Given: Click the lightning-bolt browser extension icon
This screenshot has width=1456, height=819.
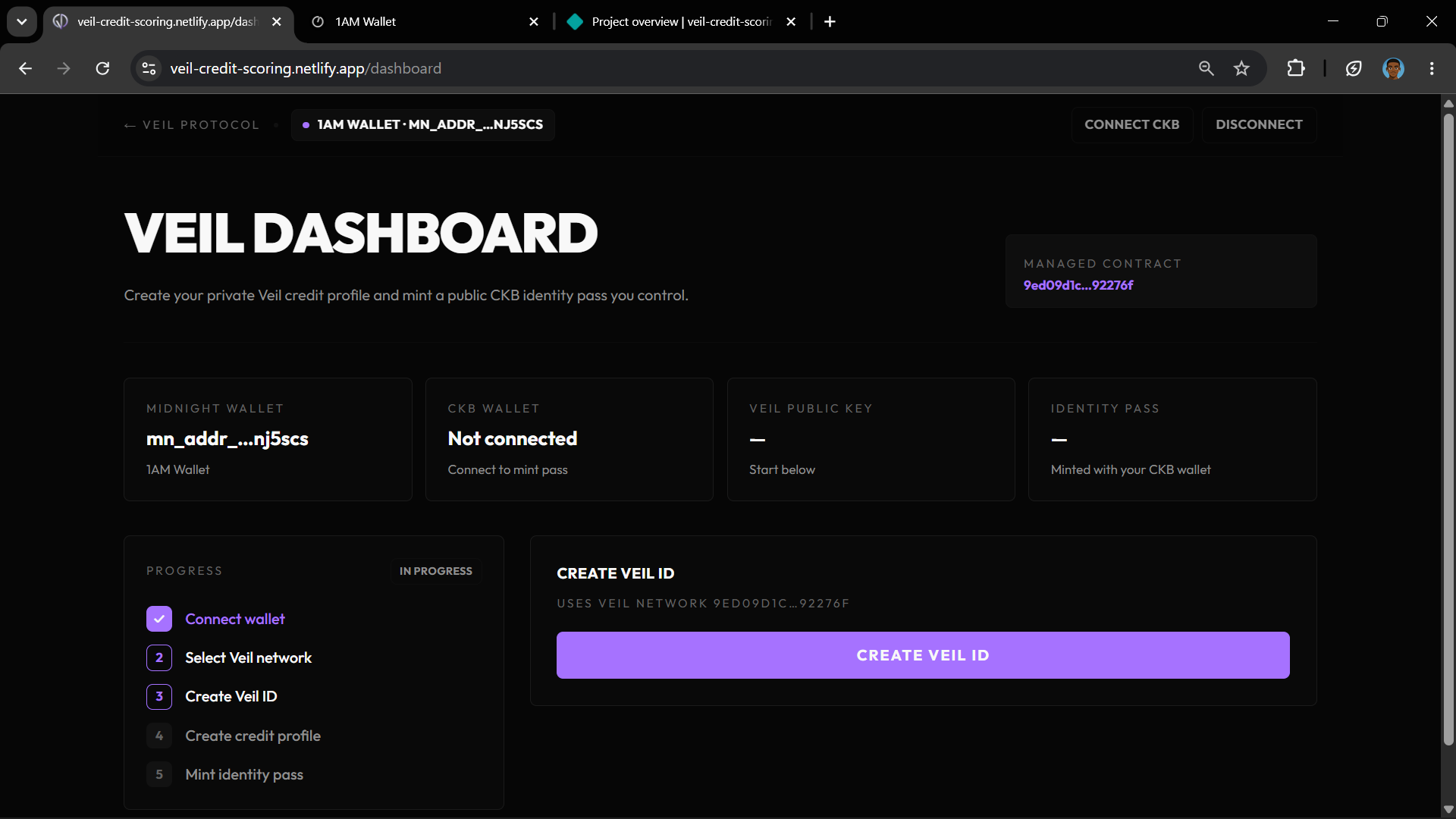Looking at the screenshot, I should coord(1354,68).
